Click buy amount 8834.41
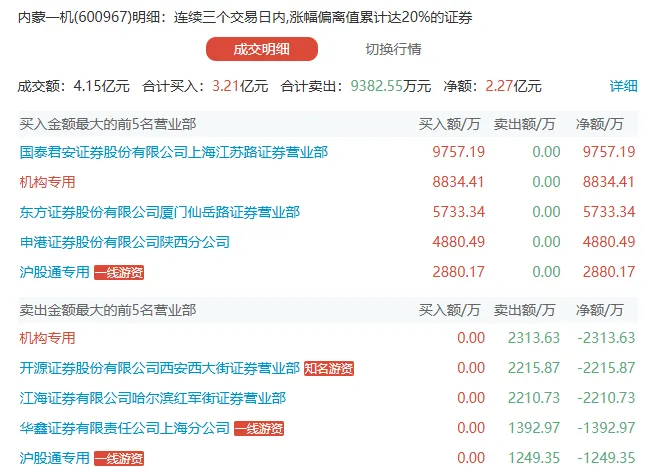 click(x=459, y=182)
